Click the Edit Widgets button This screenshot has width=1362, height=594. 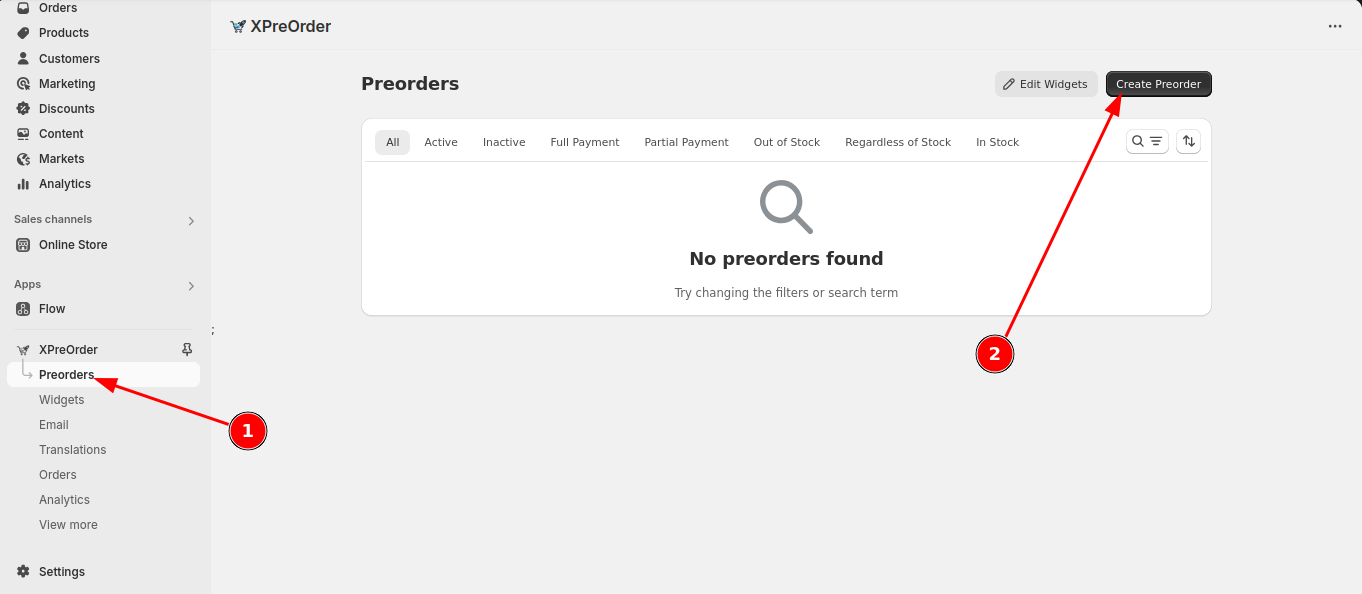pyautogui.click(x=1046, y=84)
